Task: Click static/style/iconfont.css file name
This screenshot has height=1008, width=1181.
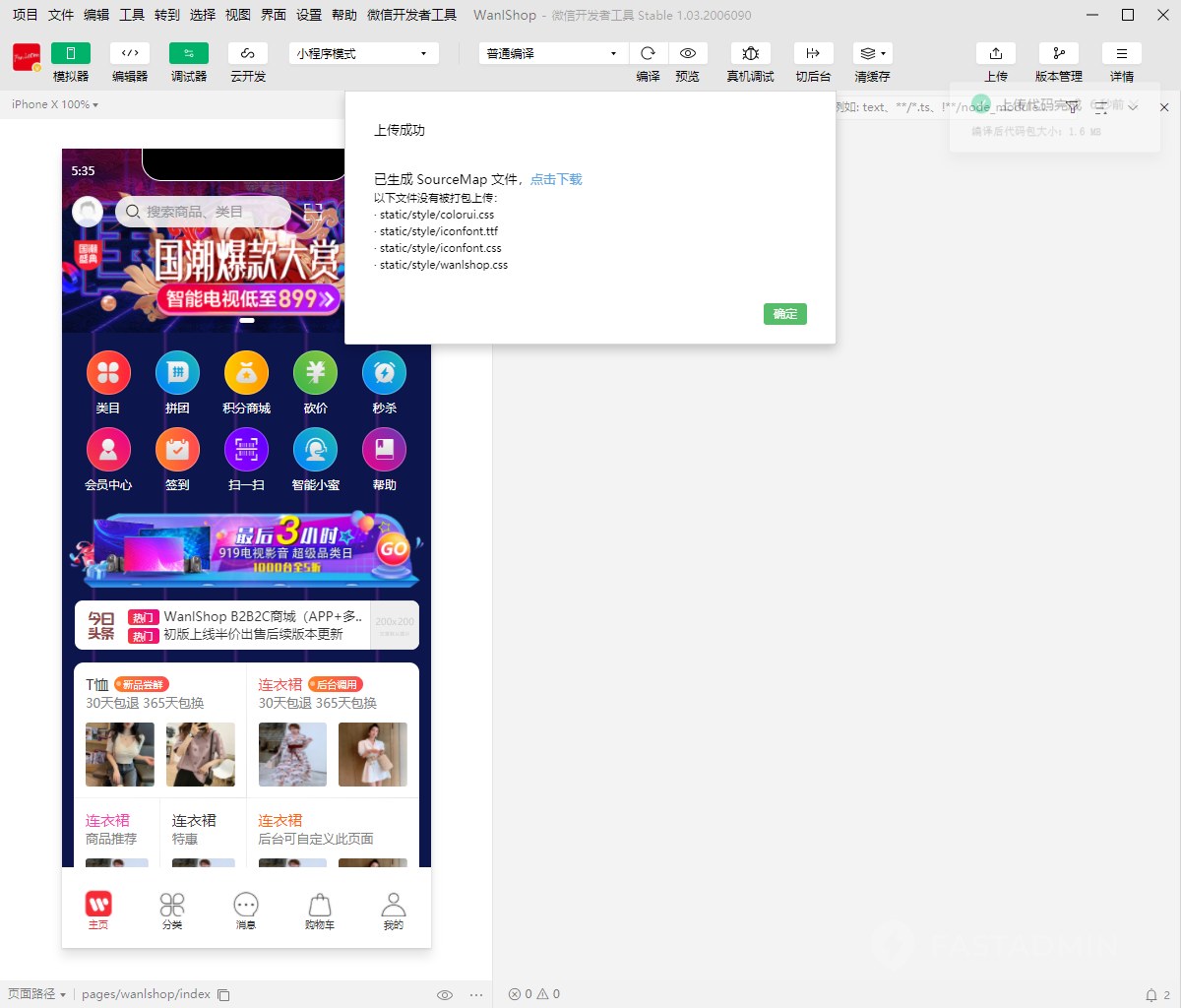Action: (x=441, y=248)
